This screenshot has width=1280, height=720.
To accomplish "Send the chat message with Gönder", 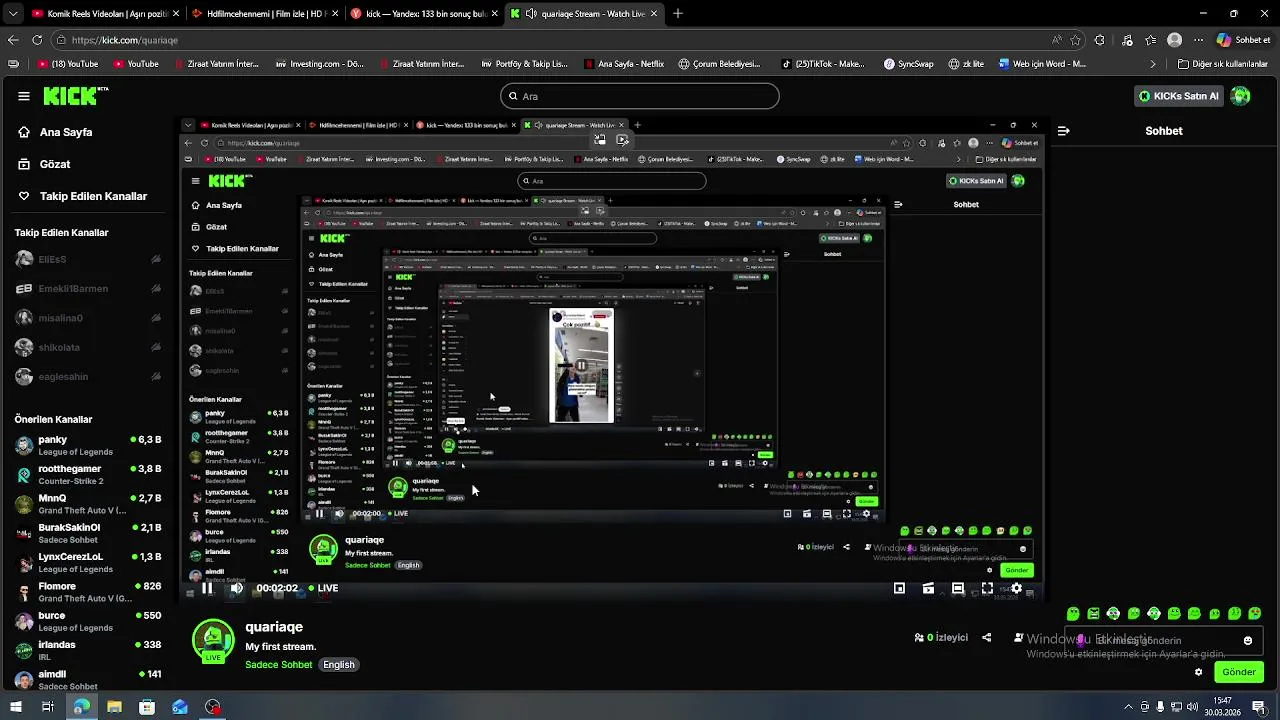I will coord(1238,672).
